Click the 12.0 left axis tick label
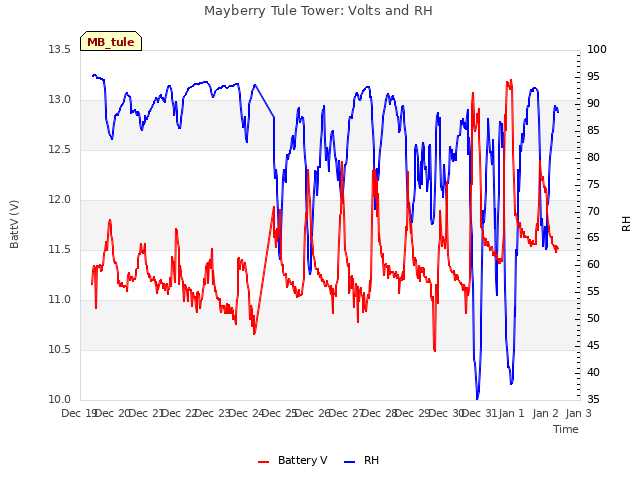This screenshot has height=480, width=640. click(x=59, y=199)
